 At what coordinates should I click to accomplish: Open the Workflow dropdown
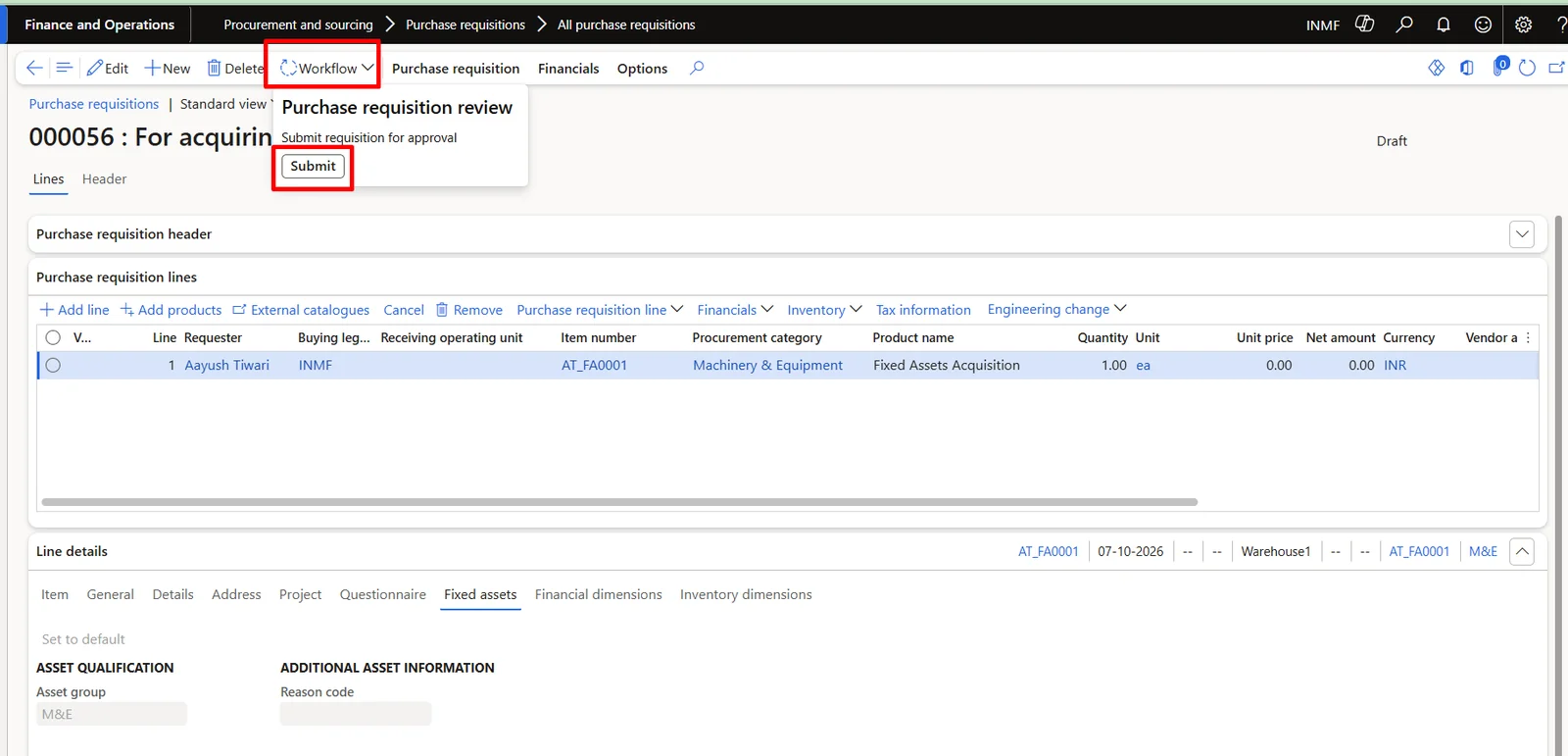point(327,68)
